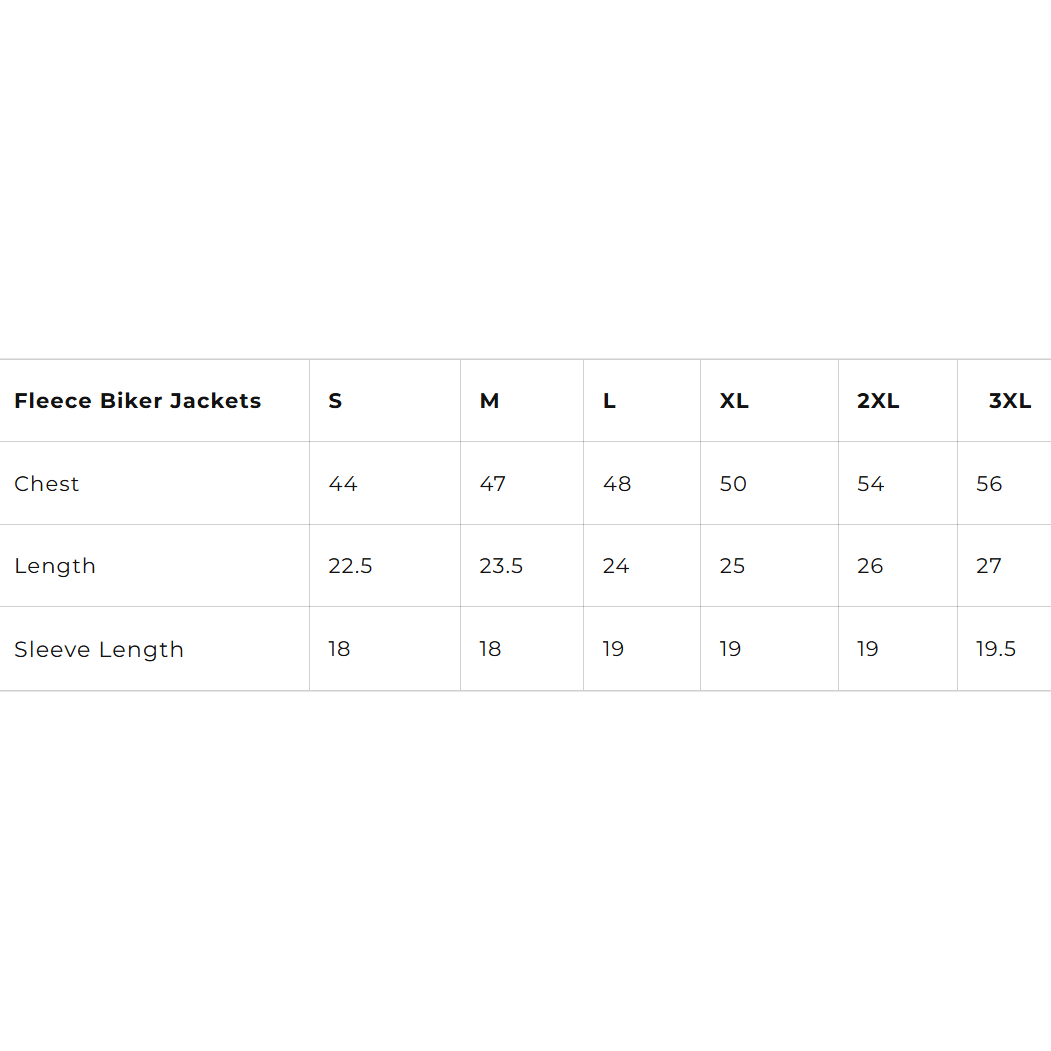Click length value 26 for size 2XL
Viewport: 1051px width, 1051px height.
[870, 566]
